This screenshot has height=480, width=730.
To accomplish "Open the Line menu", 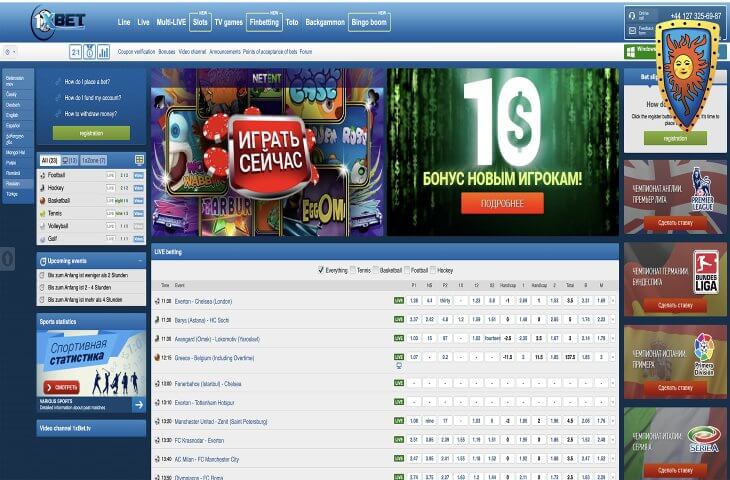I will click(124, 22).
